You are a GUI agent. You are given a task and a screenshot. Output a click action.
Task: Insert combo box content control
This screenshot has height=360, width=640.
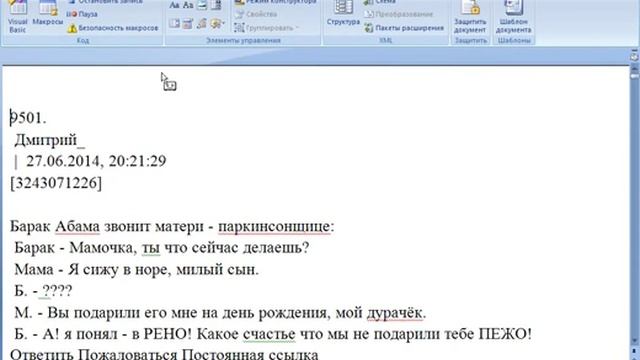pyautogui.click(x=217, y=5)
